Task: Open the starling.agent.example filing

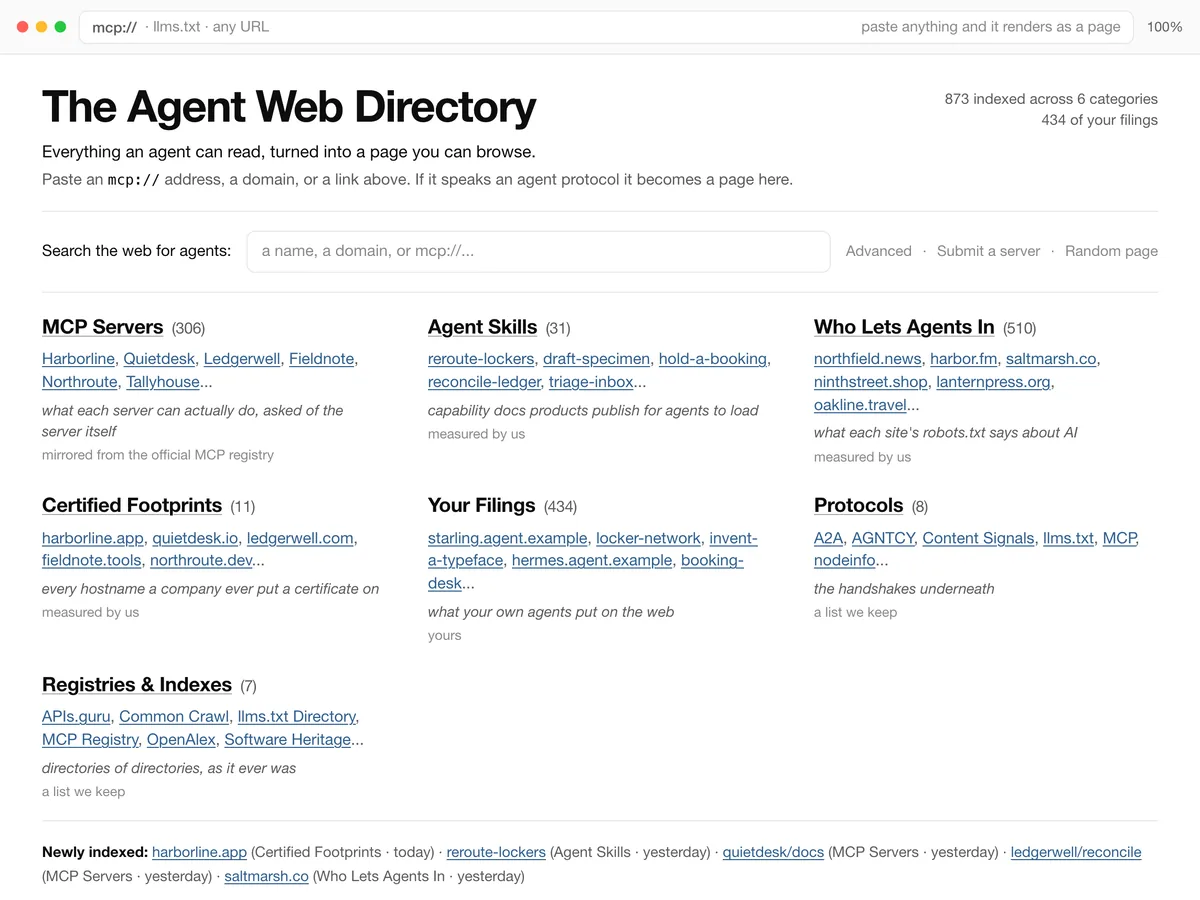Action: pos(508,538)
